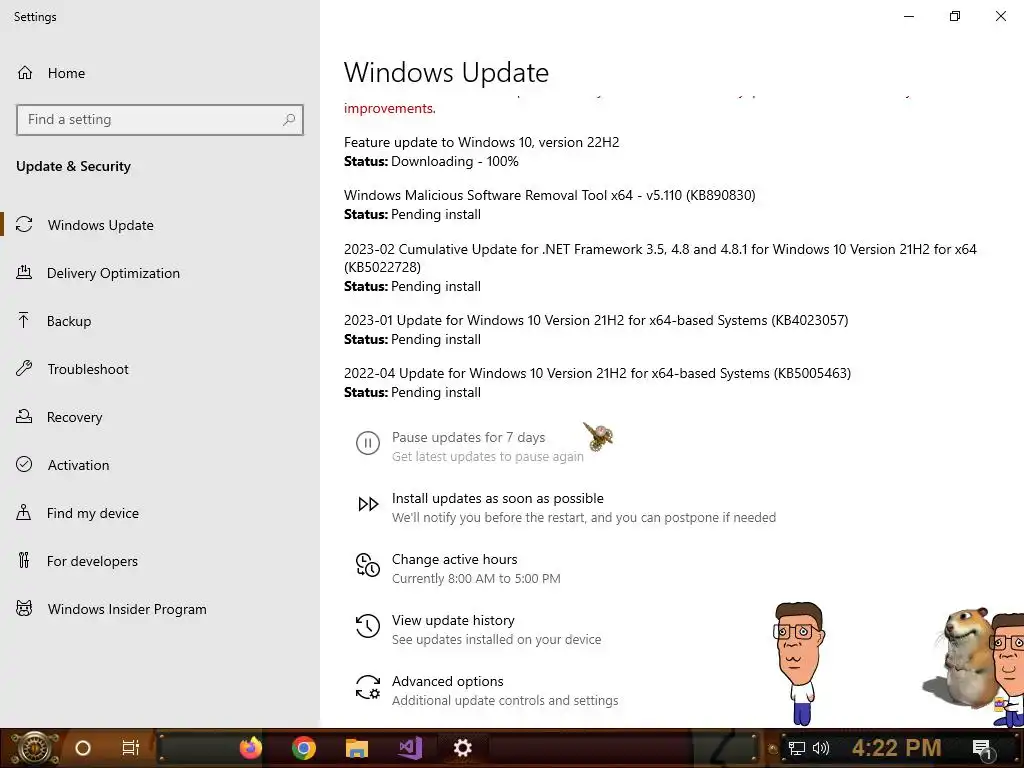Open File Explorer from taskbar
The image size is (1024, 768).
357,748
